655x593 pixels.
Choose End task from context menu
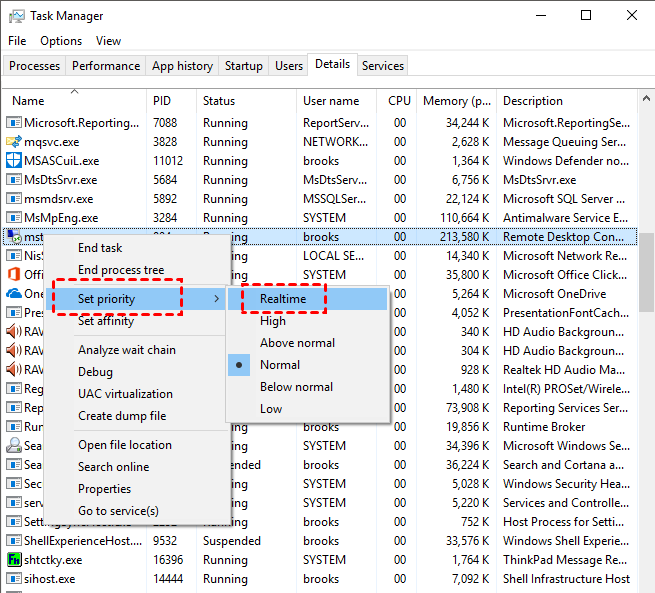100,248
